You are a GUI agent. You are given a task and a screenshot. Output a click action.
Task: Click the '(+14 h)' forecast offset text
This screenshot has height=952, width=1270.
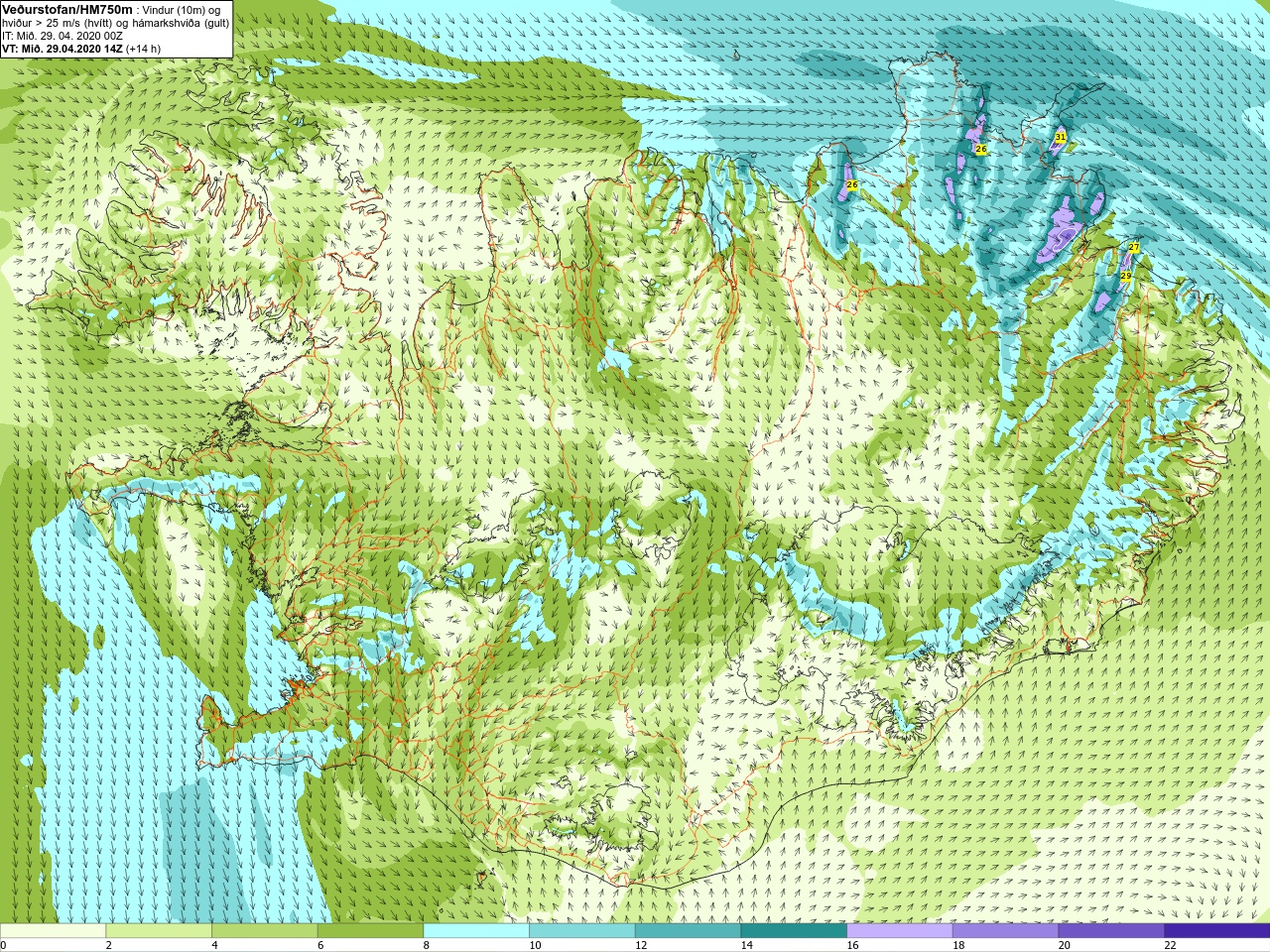[x=143, y=49]
